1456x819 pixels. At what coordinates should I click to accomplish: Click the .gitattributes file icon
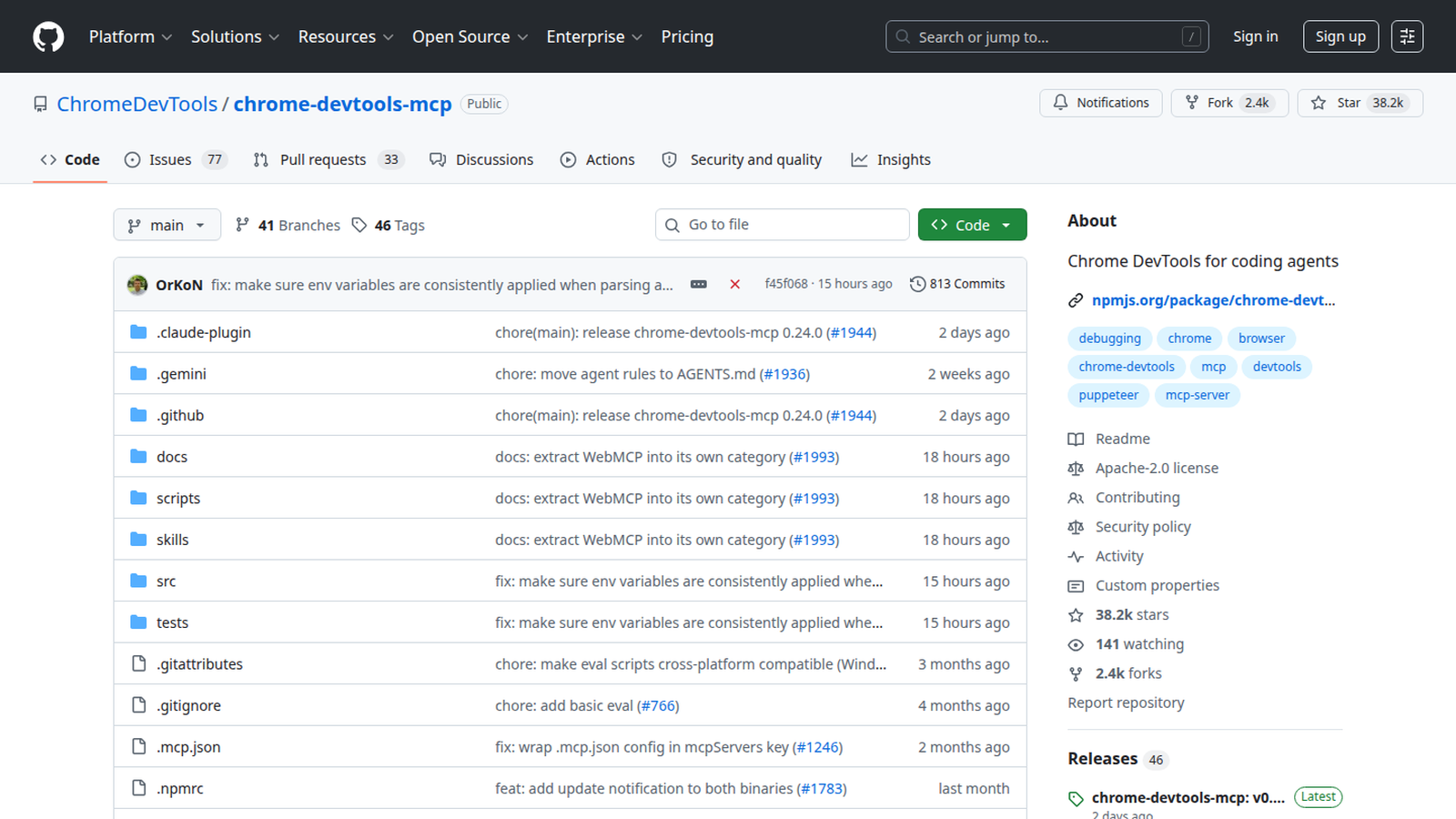click(x=138, y=663)
